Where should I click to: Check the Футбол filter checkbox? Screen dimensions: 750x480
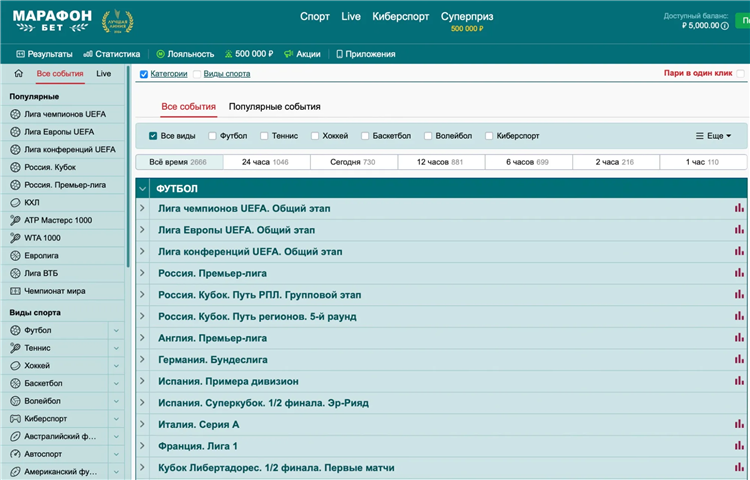coord(212,136)
